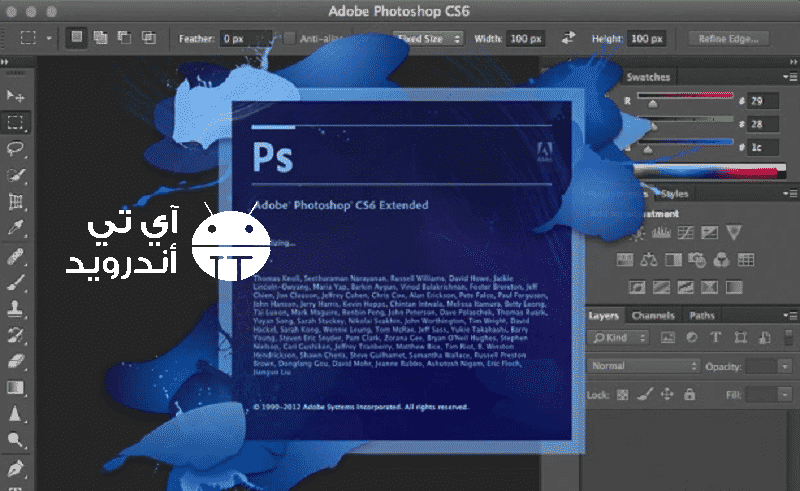Screen dimensions: 800x491
Task: Select the Pen tool
Action: pyautogui.click(x=15, y=468)
